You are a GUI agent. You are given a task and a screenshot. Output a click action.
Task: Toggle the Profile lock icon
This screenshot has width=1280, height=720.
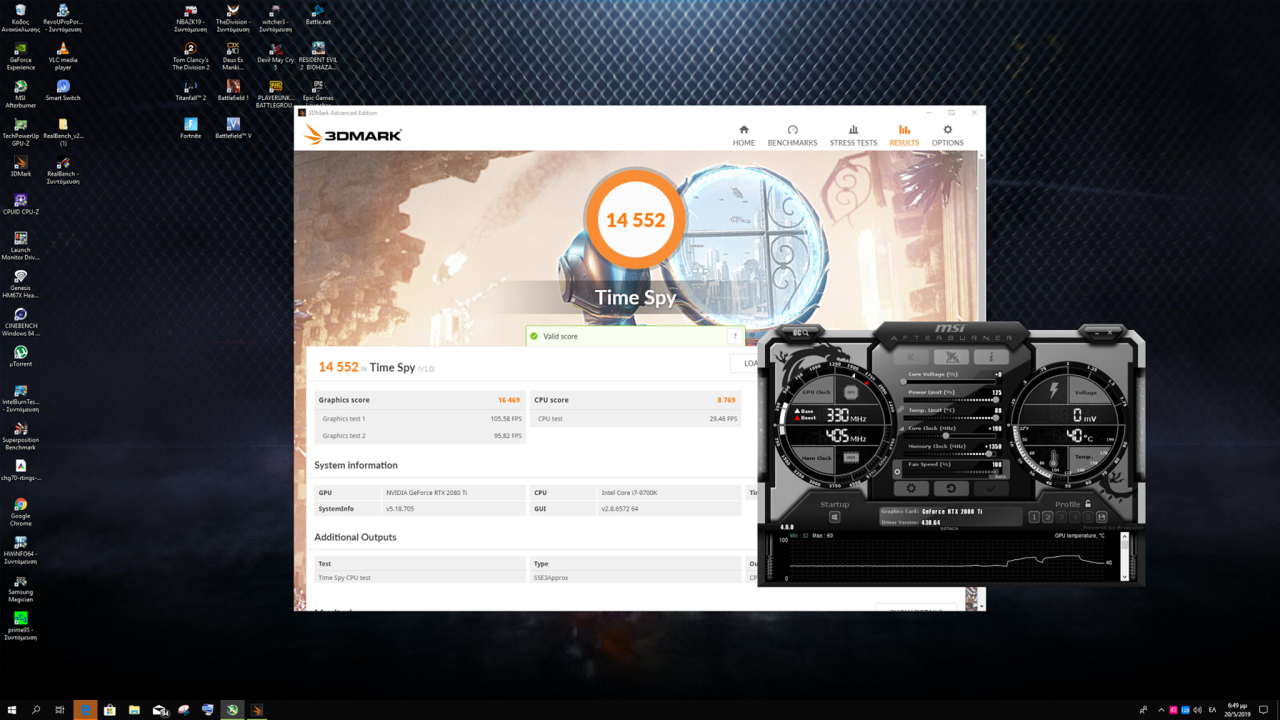click(1088, 504)
